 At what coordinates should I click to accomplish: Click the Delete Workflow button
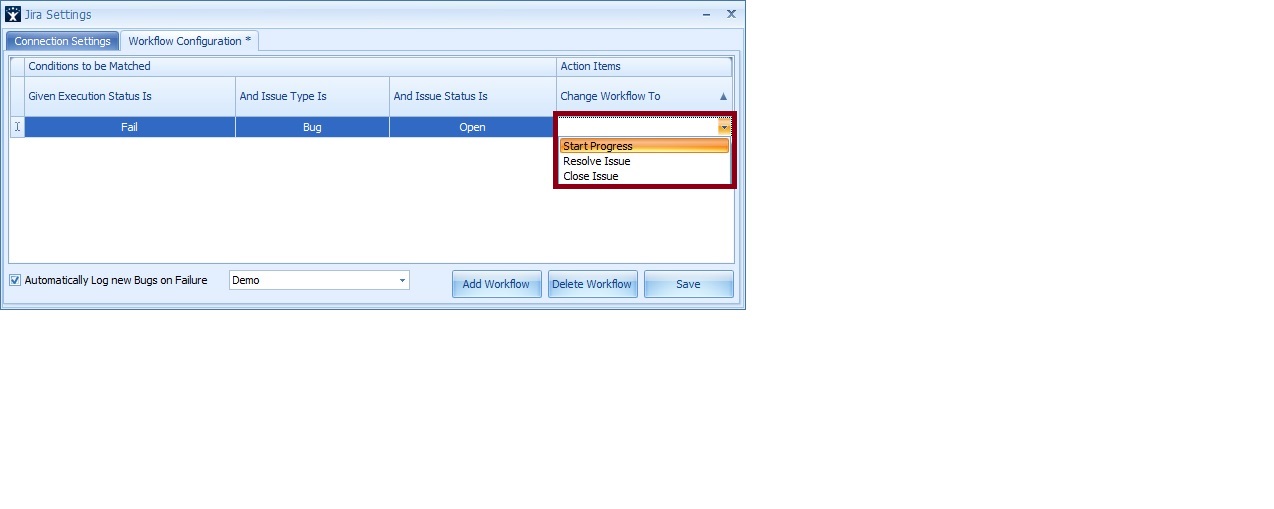coord(592,284)
